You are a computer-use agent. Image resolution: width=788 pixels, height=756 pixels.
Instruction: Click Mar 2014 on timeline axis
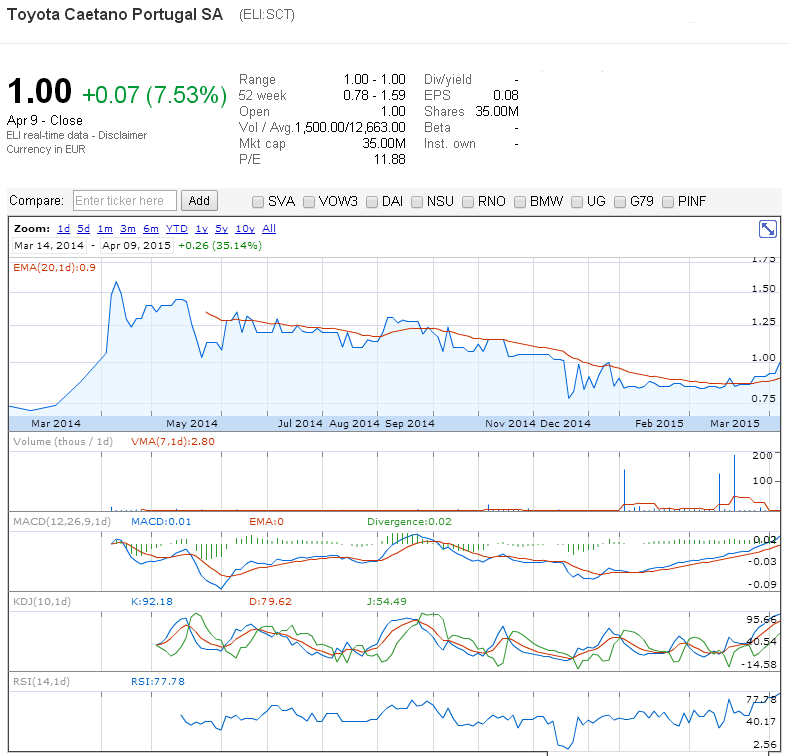(x=56, y=423)
